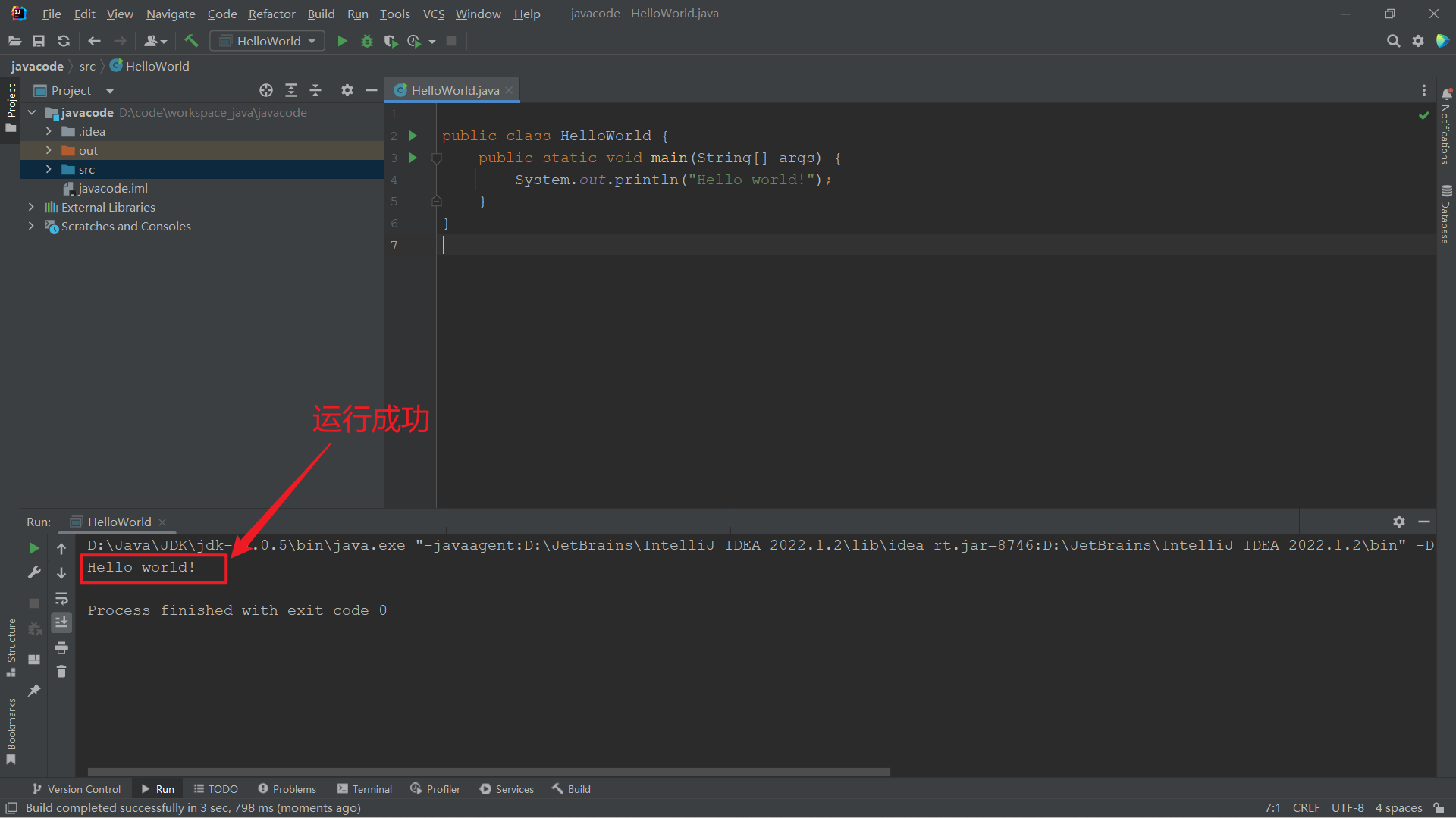Open the Services tool window
Image resolution: width=1456 pixels, height=818 pixels.
click(507, 789)
